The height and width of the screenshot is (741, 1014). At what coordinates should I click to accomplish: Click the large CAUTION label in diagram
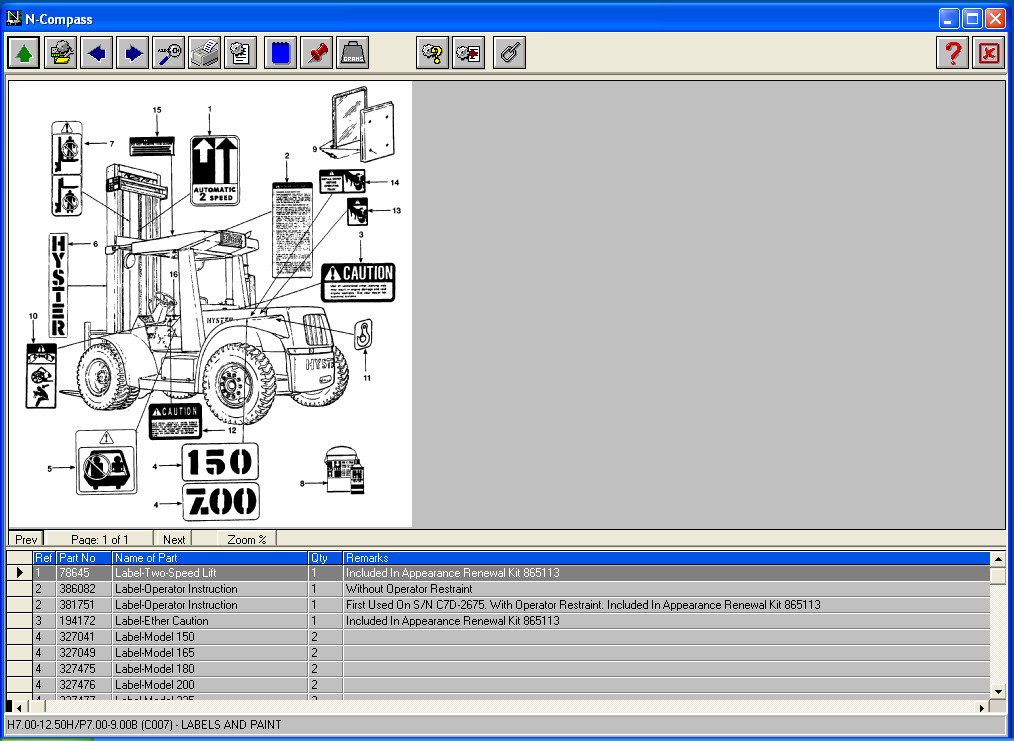[x=358, y=283]
